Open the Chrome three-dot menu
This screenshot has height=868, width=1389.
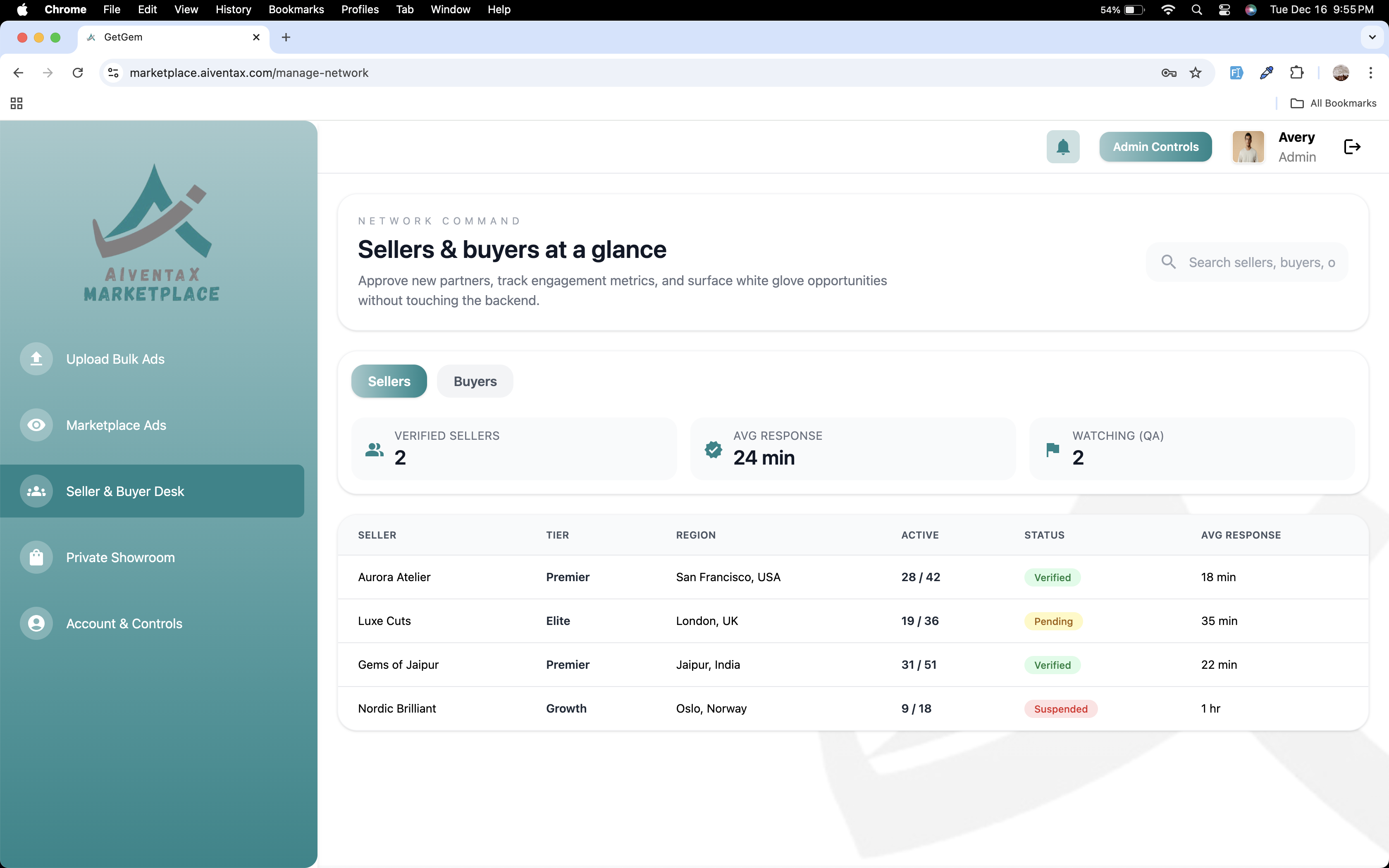(1371, 72)
